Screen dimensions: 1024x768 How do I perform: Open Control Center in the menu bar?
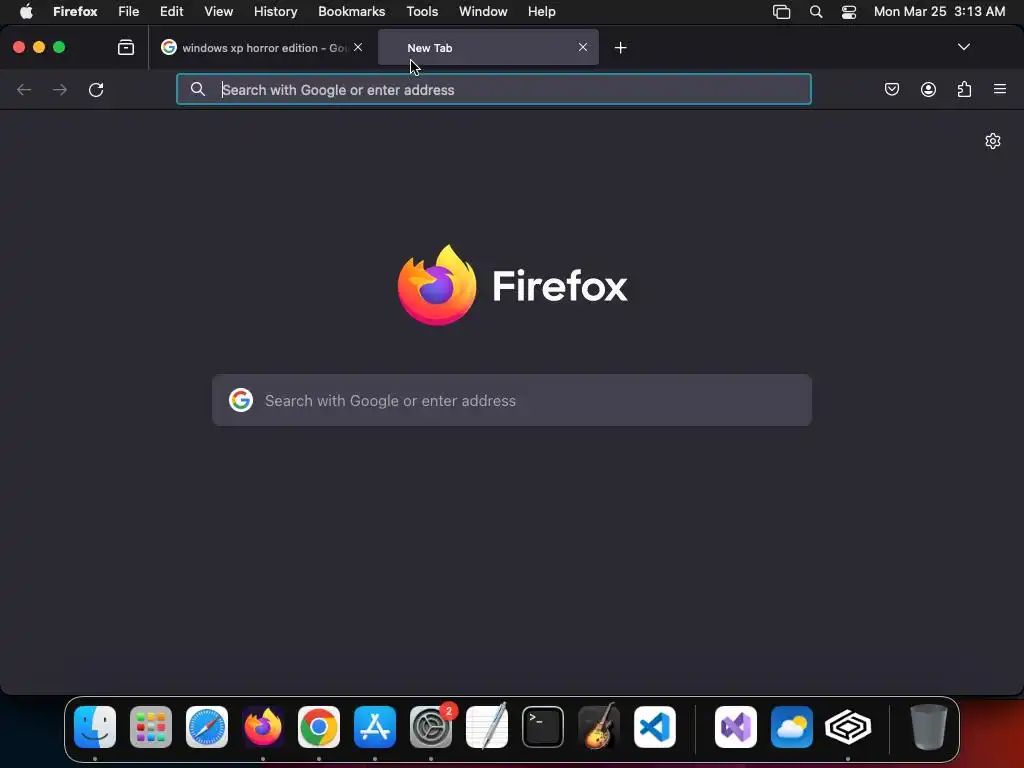(x=849, y=12)
